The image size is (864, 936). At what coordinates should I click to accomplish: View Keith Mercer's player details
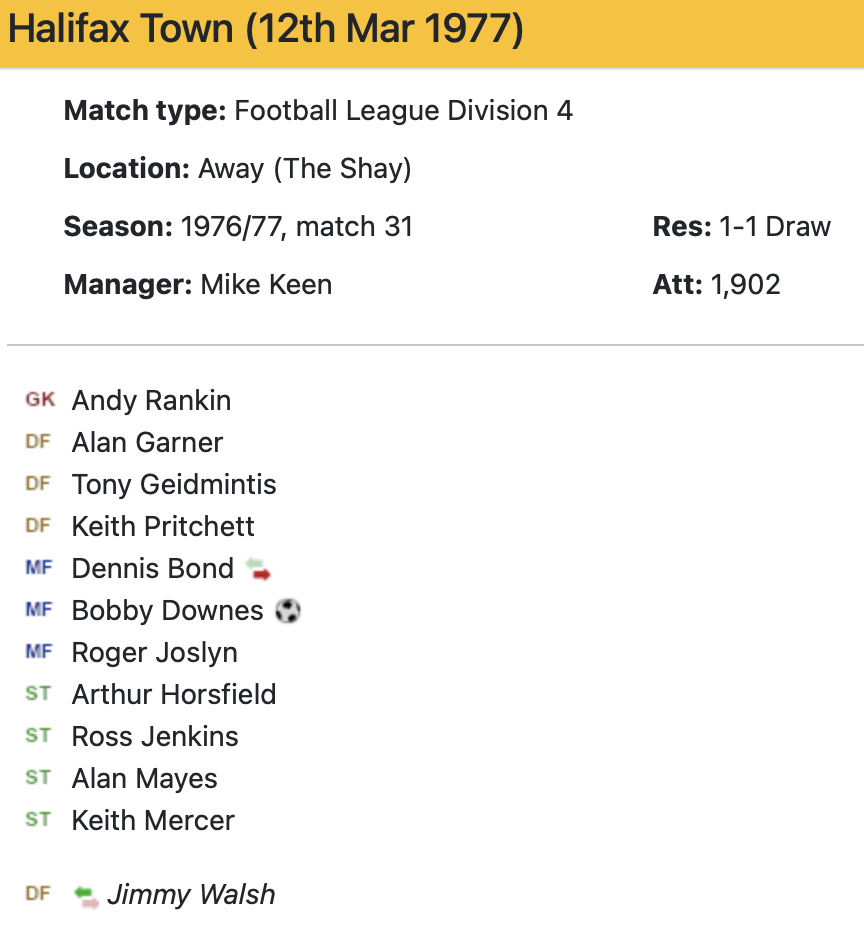pos(153,821)
